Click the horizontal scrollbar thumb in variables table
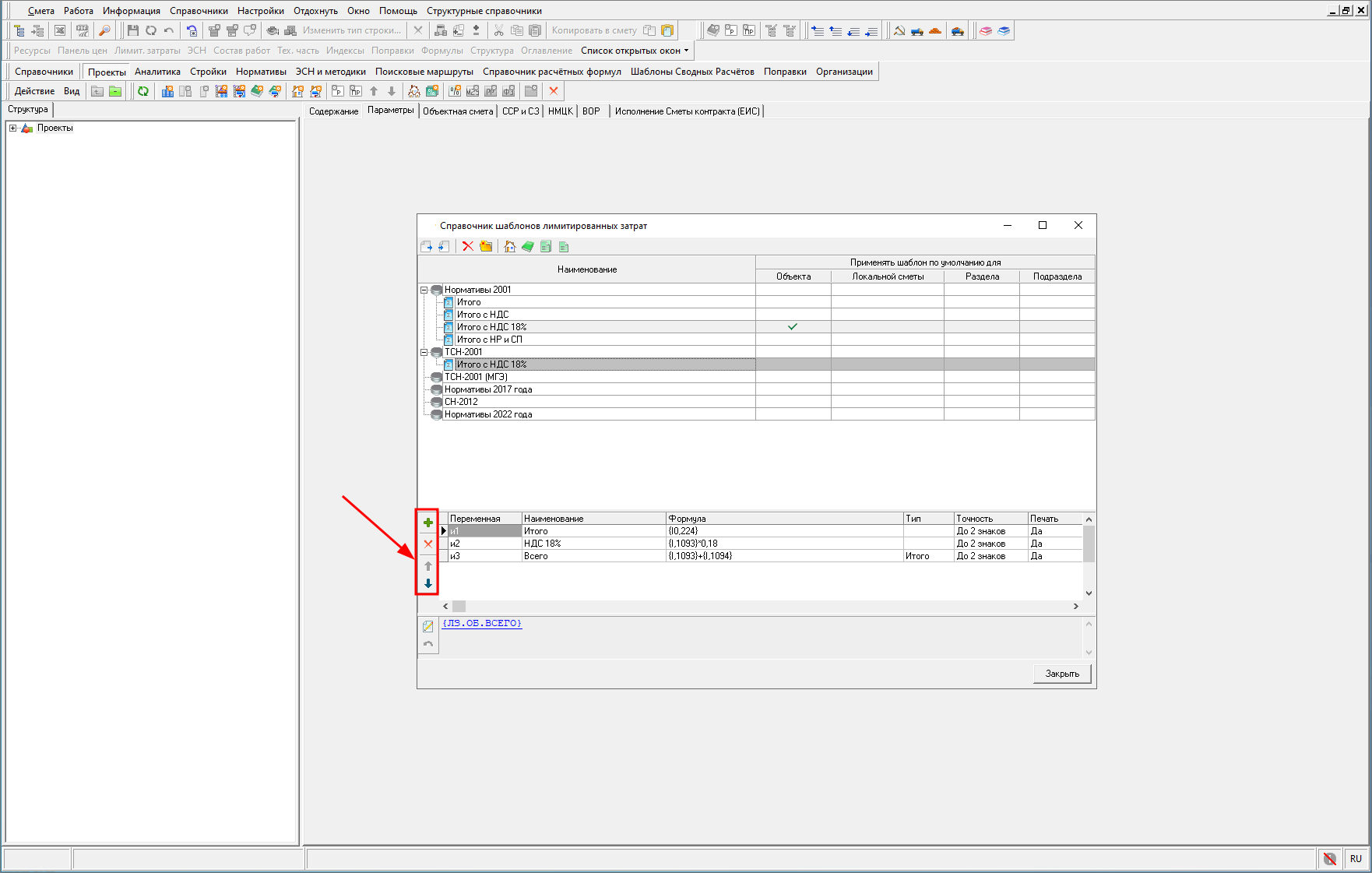 tap(459, 606)
